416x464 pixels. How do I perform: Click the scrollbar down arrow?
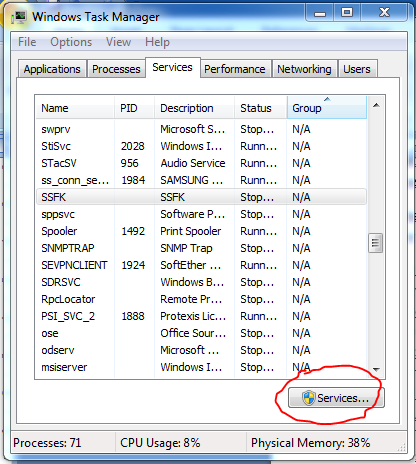pos(376,369)
